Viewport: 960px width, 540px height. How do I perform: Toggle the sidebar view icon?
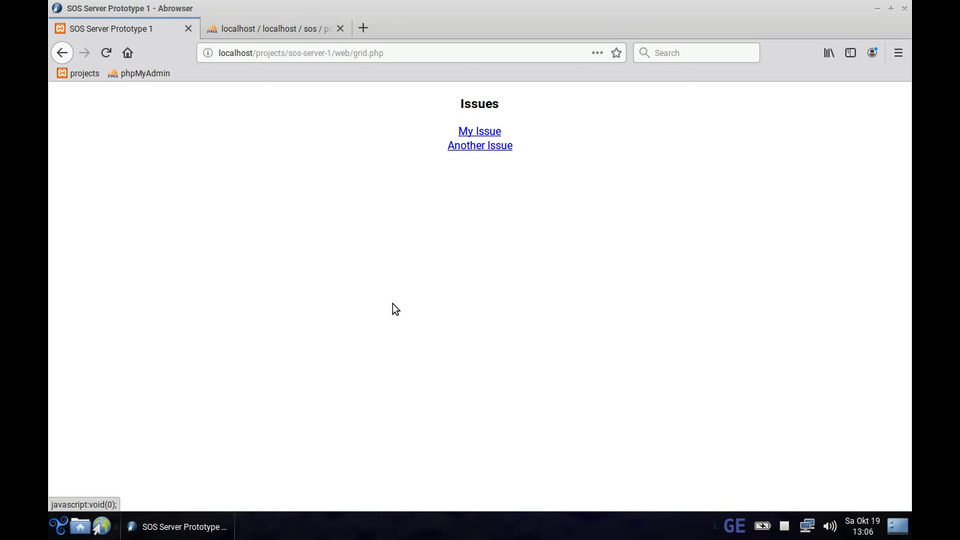[850, 53]
